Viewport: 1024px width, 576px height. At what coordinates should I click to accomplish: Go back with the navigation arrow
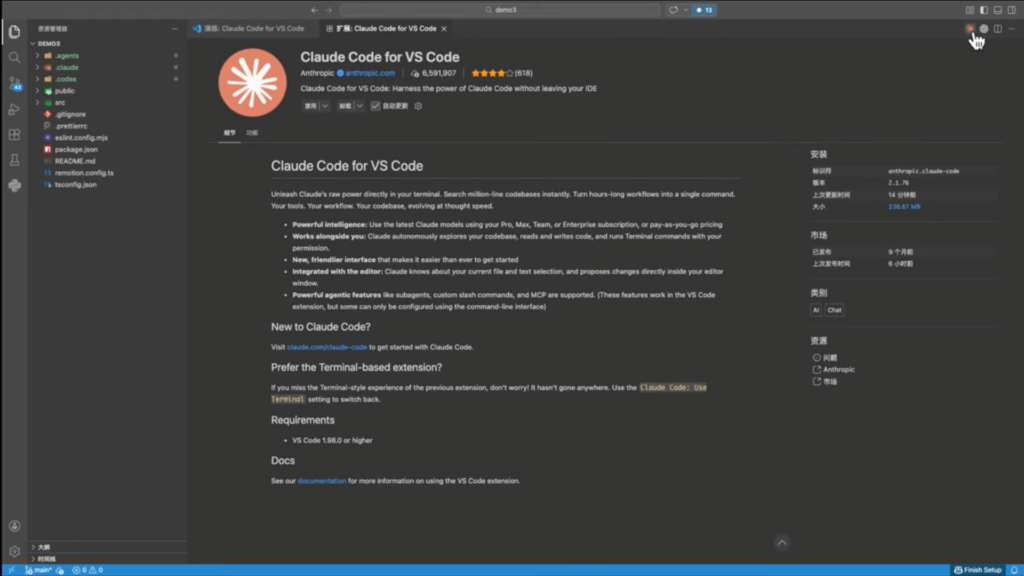click(x=315, y=10)
